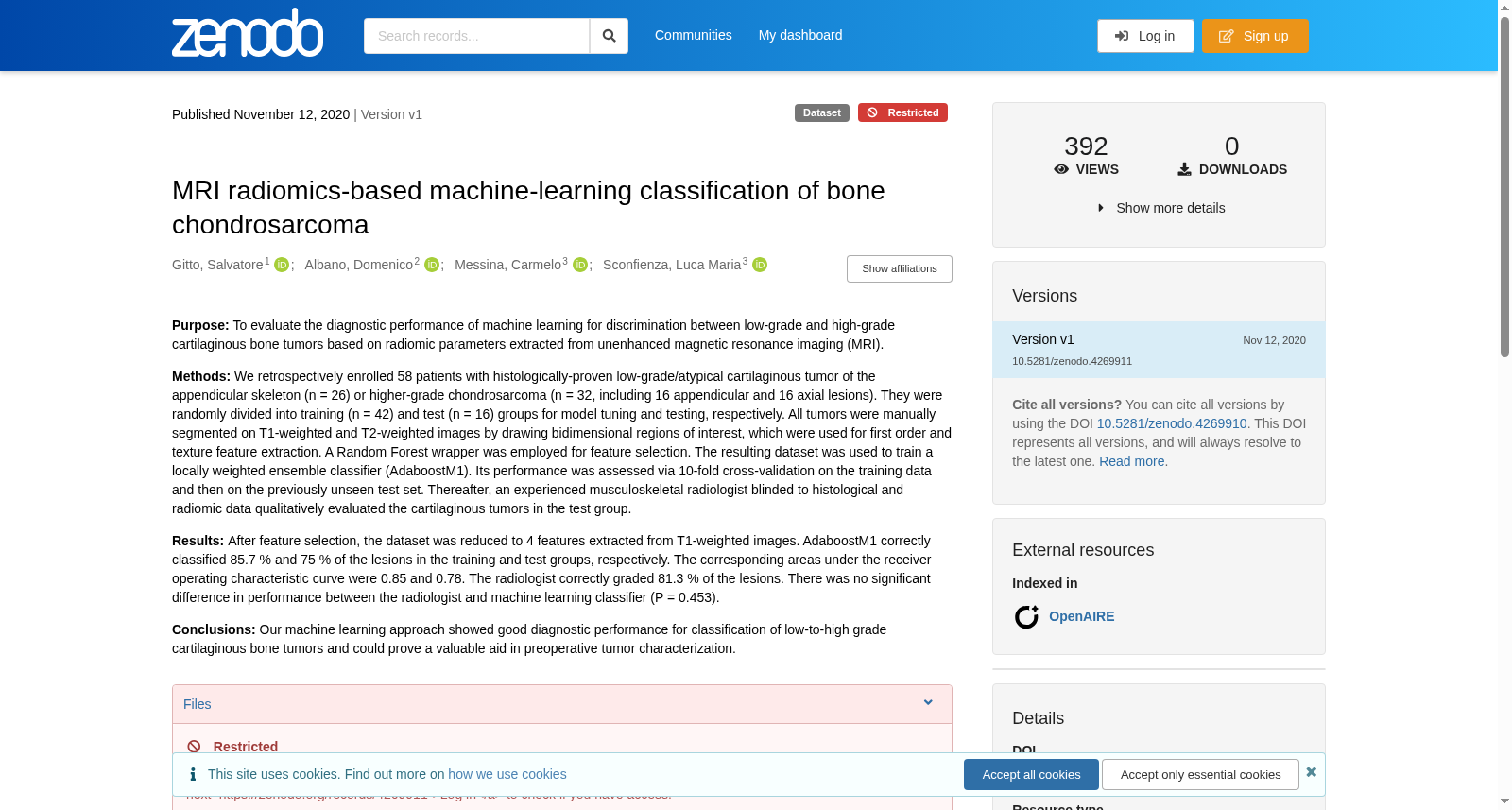Image resolution: width=1512 pixels, height=810 pixels.
Task: Open Domenico Albano's ORCID icon
Action: pos(432,265)
